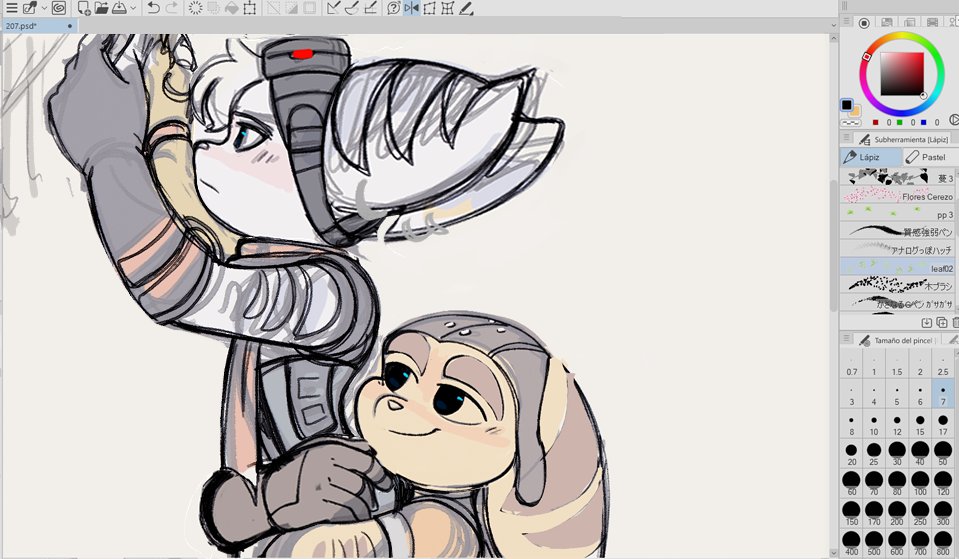Select the Color Wheel panel tab
Image resolution: width=959 pixels, height=559 pixels.
click(x=864, y=23)
